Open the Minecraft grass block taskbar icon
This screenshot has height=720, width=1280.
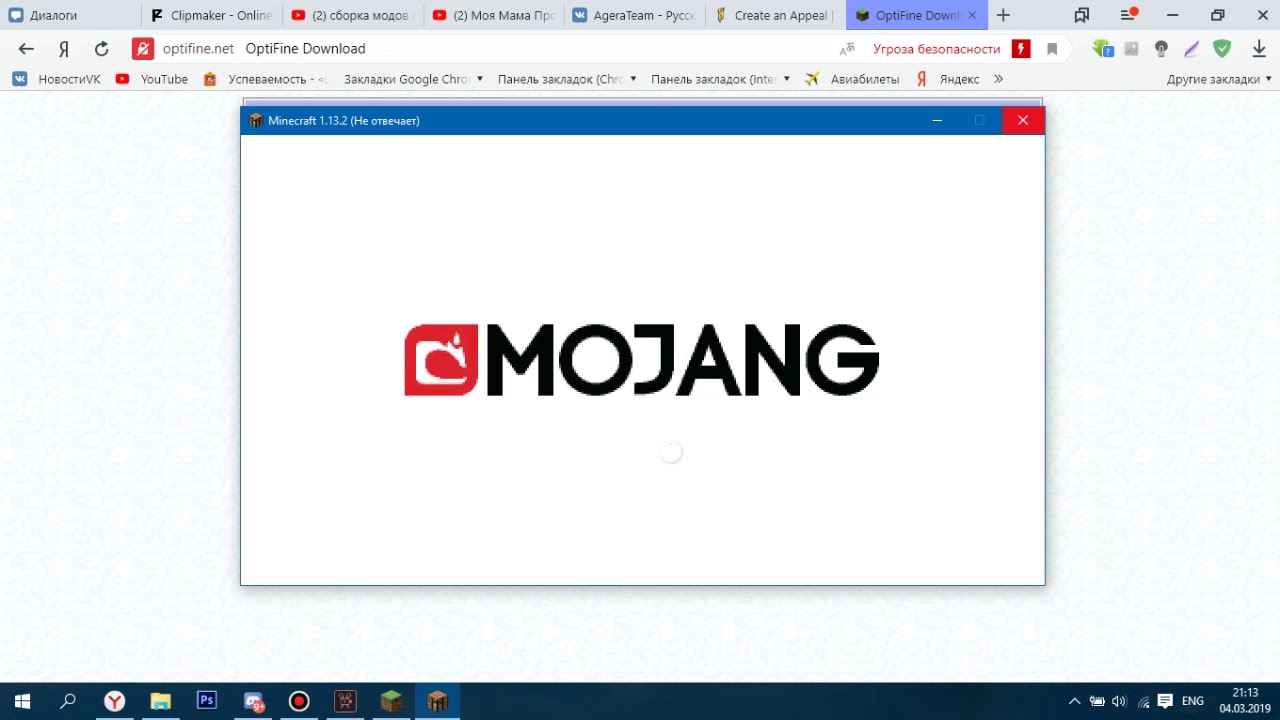coord(391,701)
